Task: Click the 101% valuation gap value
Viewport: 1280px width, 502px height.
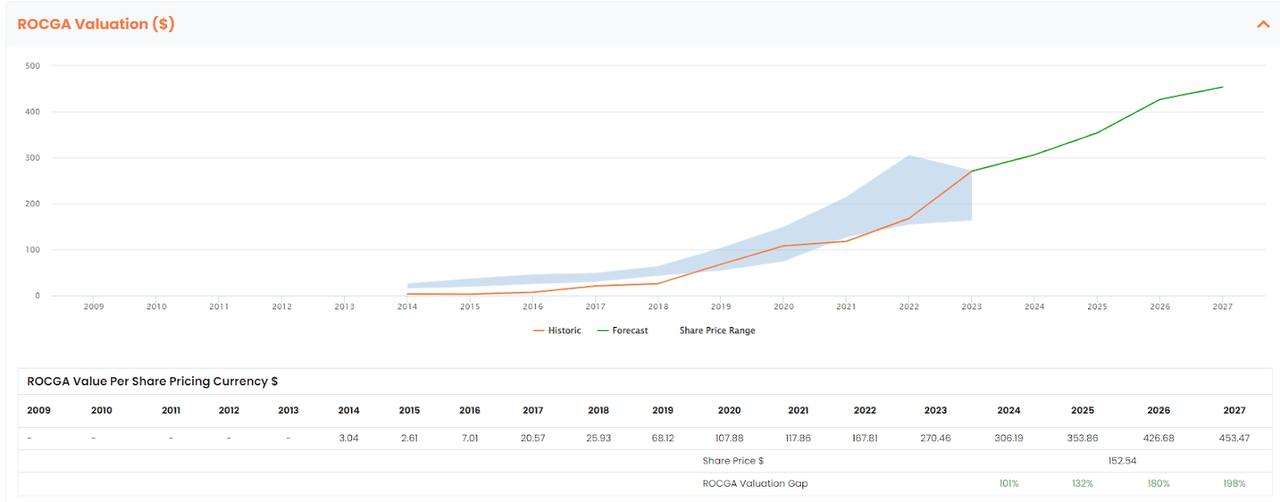Action: [1009, 484]
